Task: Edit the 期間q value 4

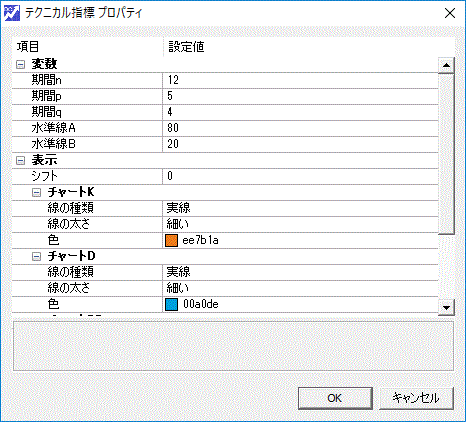Action: (300, 112)
